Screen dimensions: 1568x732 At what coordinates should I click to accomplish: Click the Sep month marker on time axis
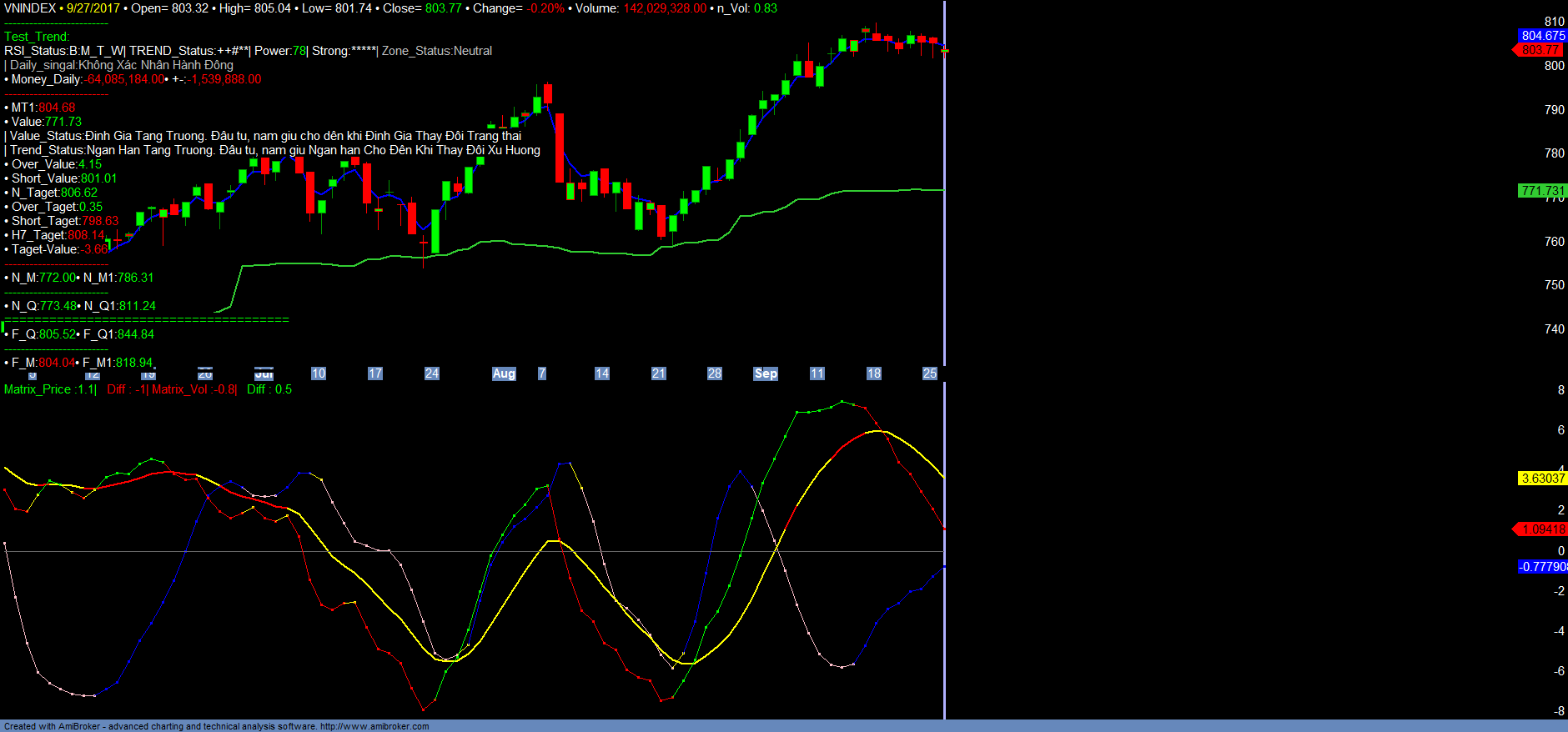pos(765,374)
